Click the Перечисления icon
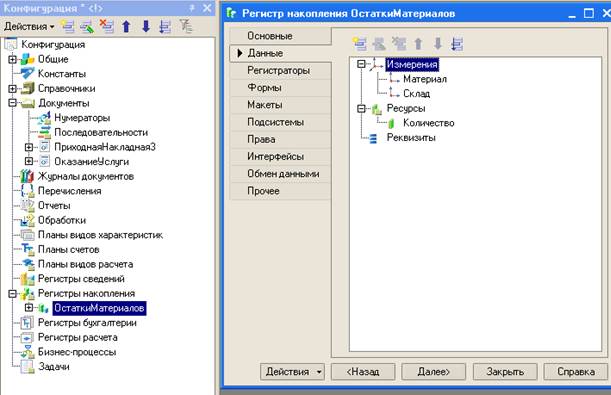The height and width of the screenshot is (395, 611). click(27, 191)
